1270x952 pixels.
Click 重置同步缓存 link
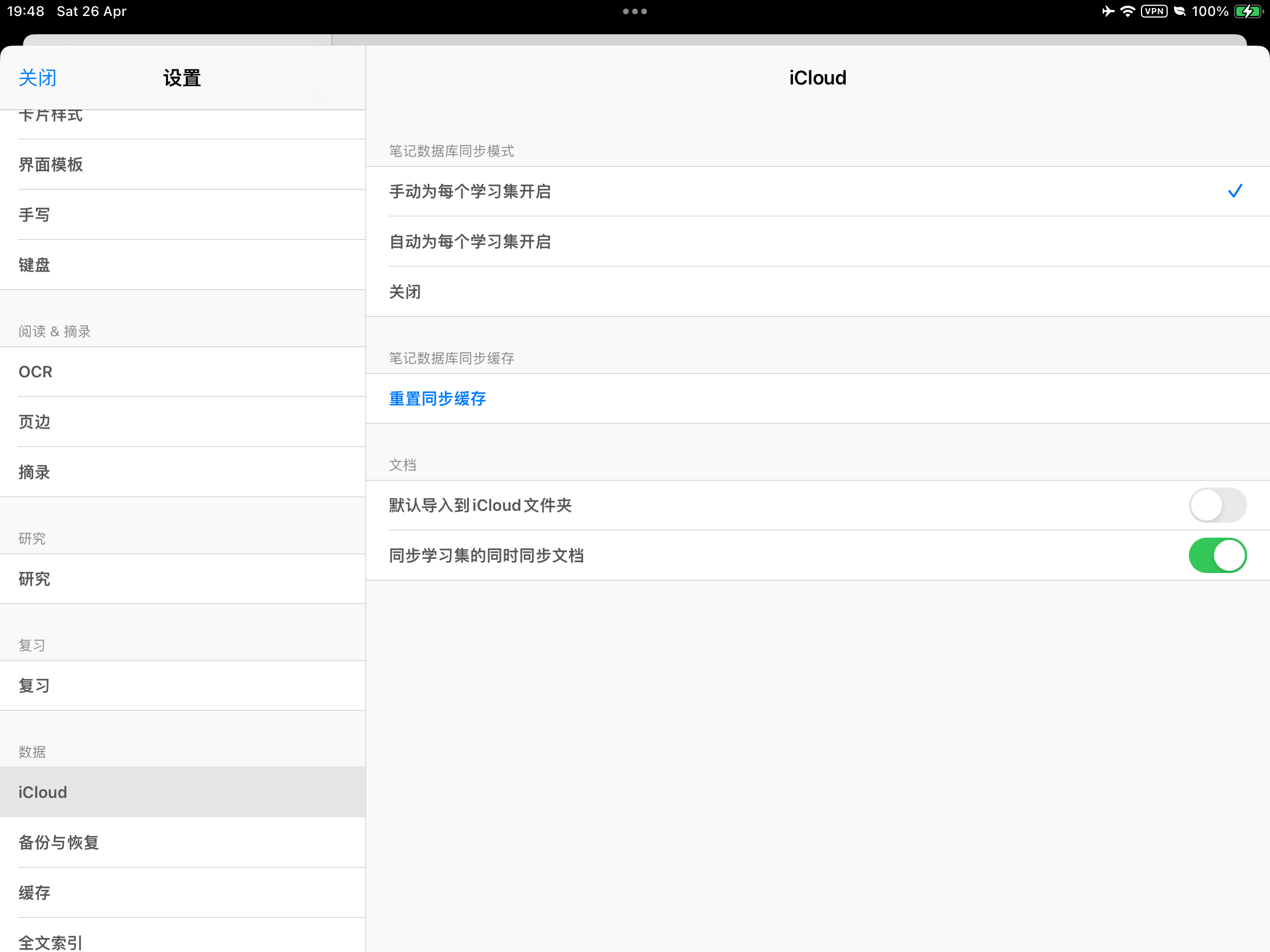click(437, 399)
